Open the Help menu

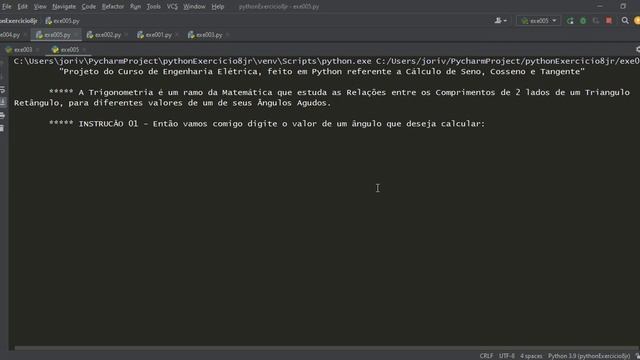tap(218, 7)
